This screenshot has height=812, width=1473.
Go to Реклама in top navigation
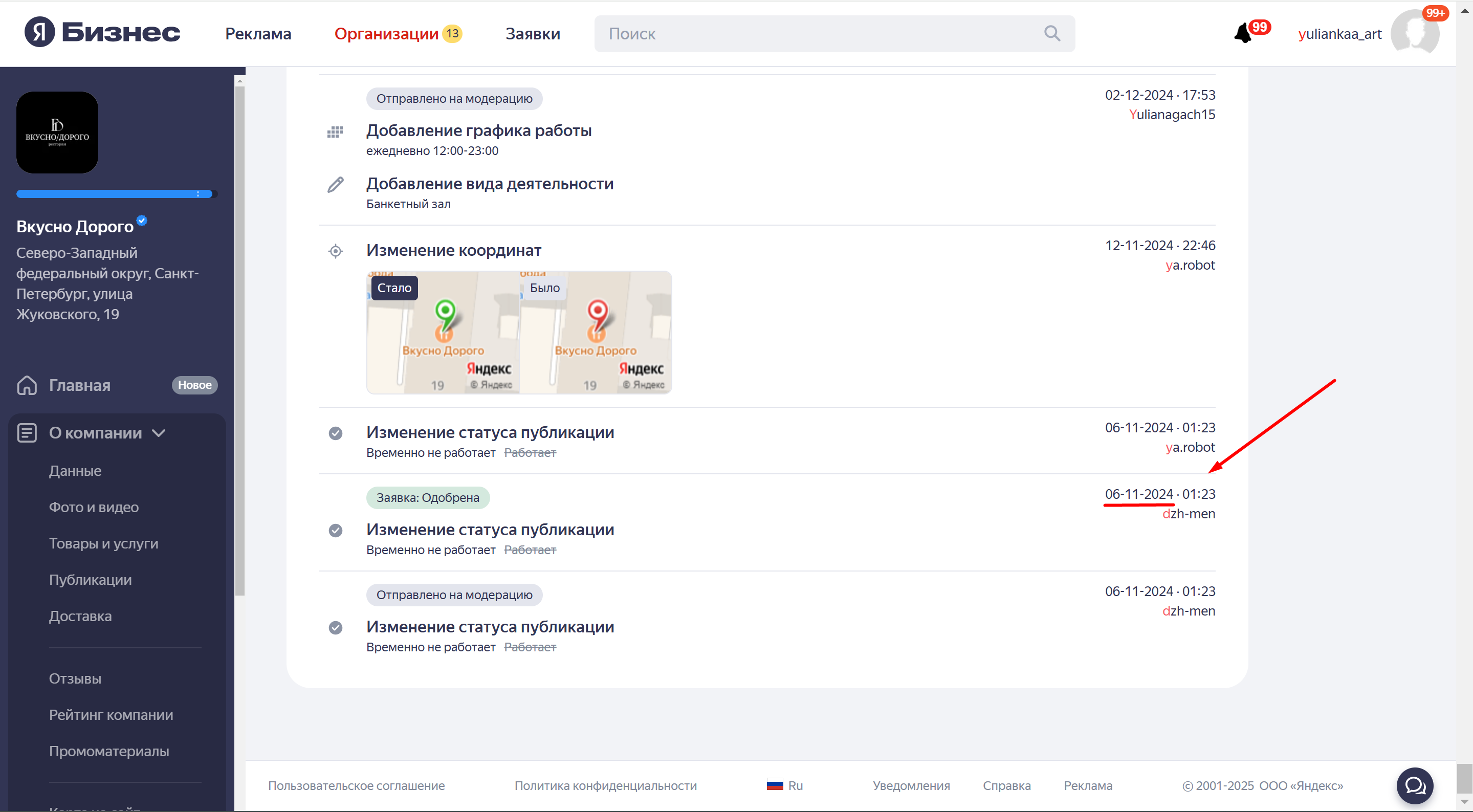258,34
